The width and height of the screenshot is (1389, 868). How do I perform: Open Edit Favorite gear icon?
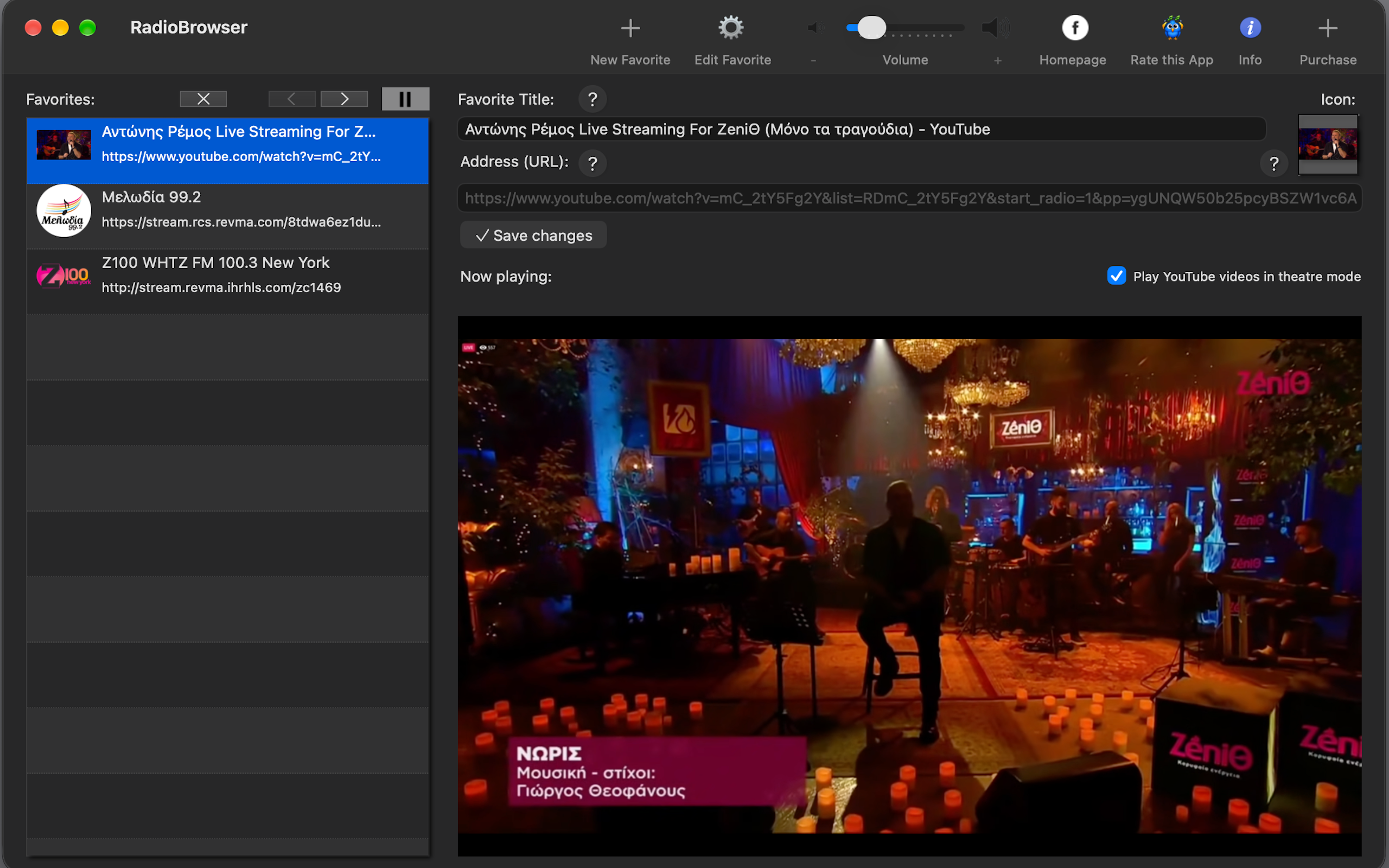click(731, 28)
